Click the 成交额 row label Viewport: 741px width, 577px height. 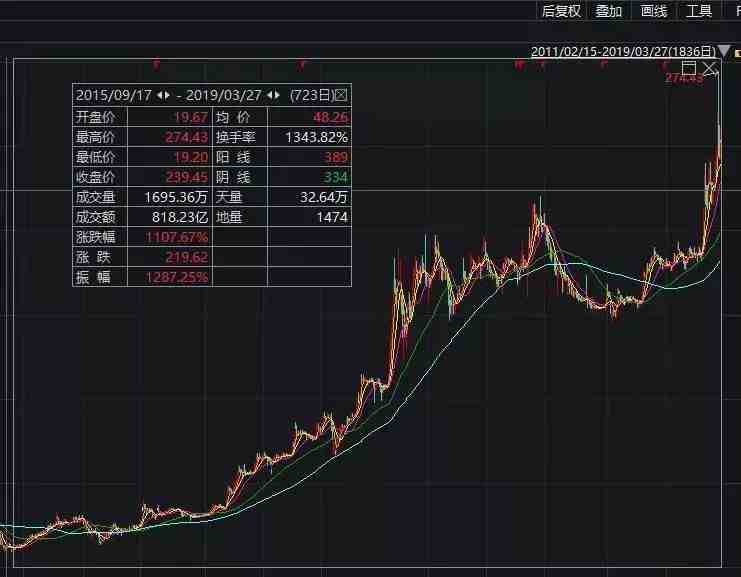coord(95,217)
